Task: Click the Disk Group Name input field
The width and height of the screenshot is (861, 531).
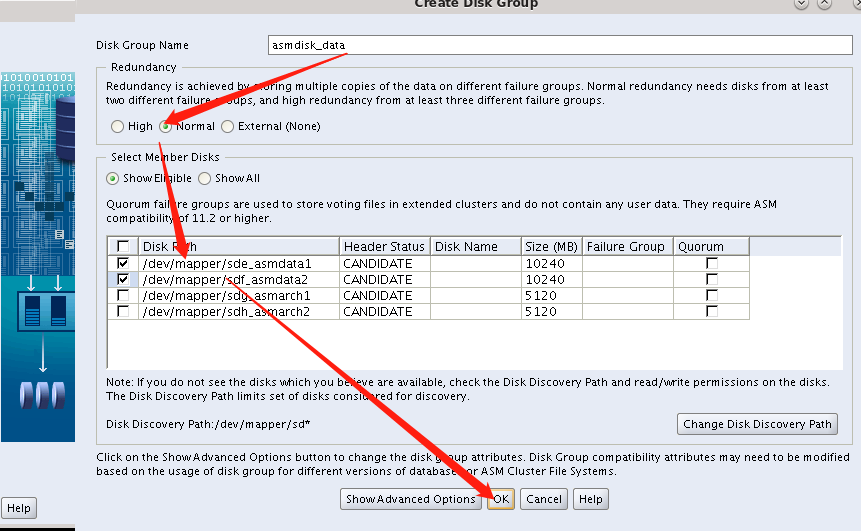Action: 560,45
